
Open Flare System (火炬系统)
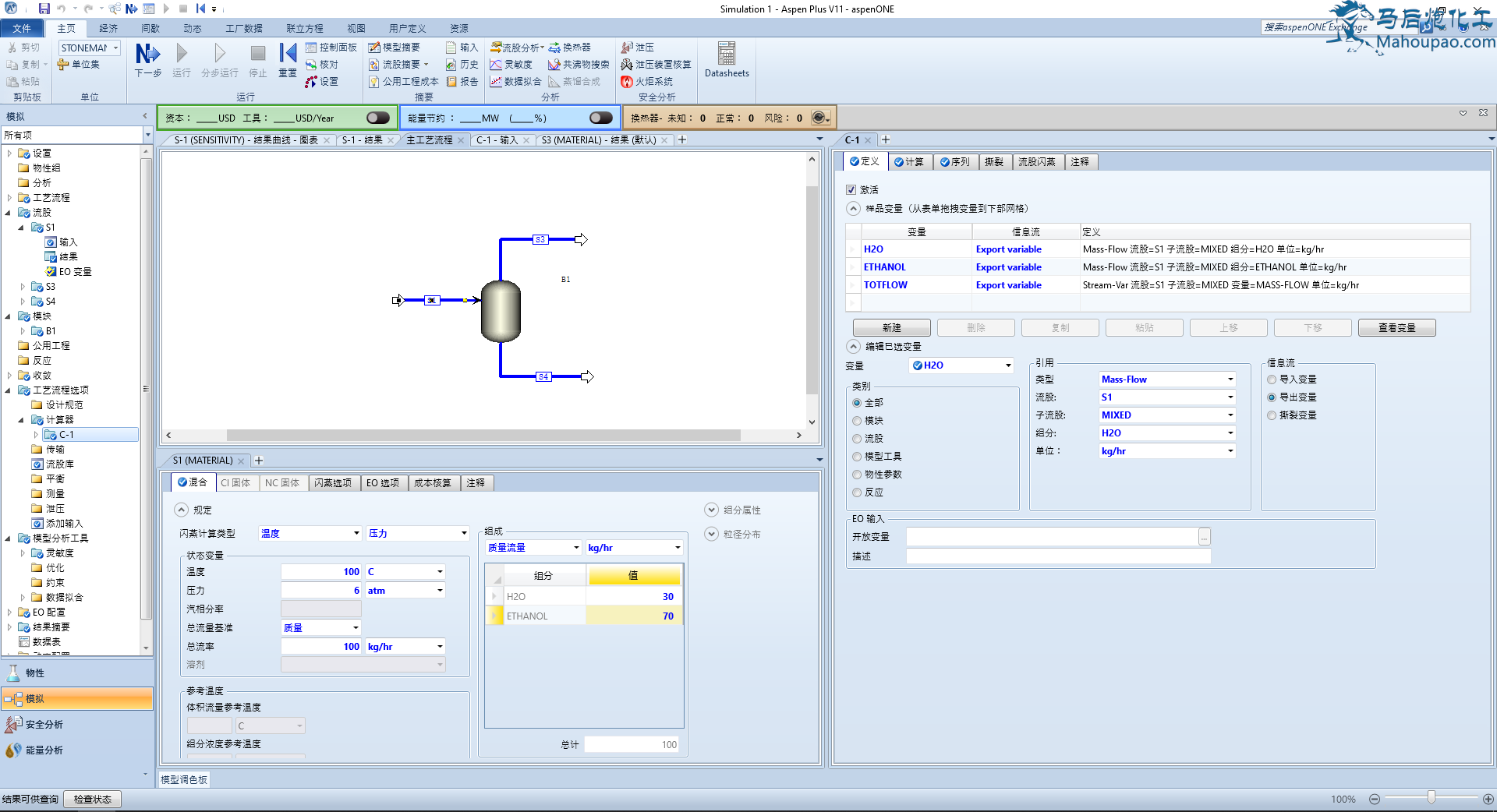coord(647,82)
